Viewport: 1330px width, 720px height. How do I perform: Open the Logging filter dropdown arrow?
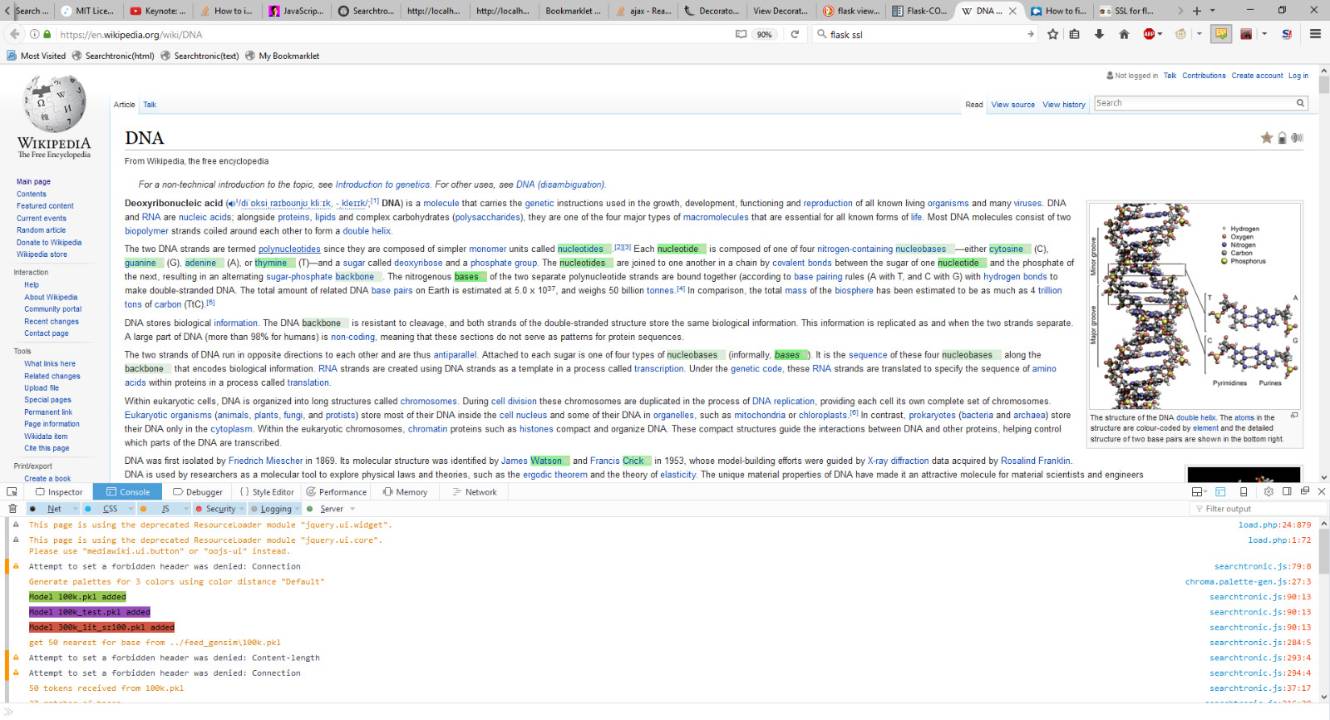(x=298, y=509)
